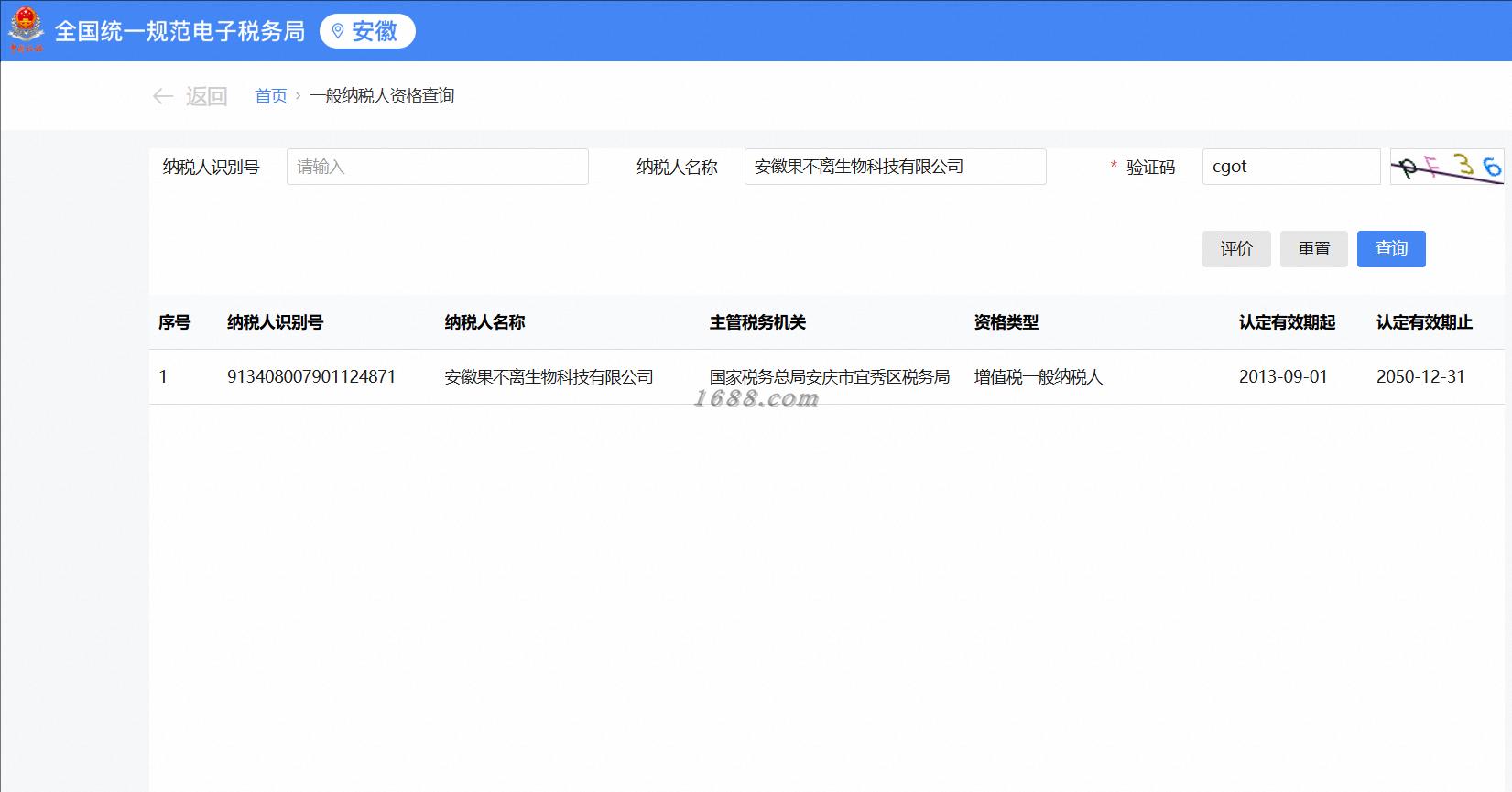Click the 纳税人名称 label beside its input
Viewport: 1512px width, 792px height.
point(677,168)
